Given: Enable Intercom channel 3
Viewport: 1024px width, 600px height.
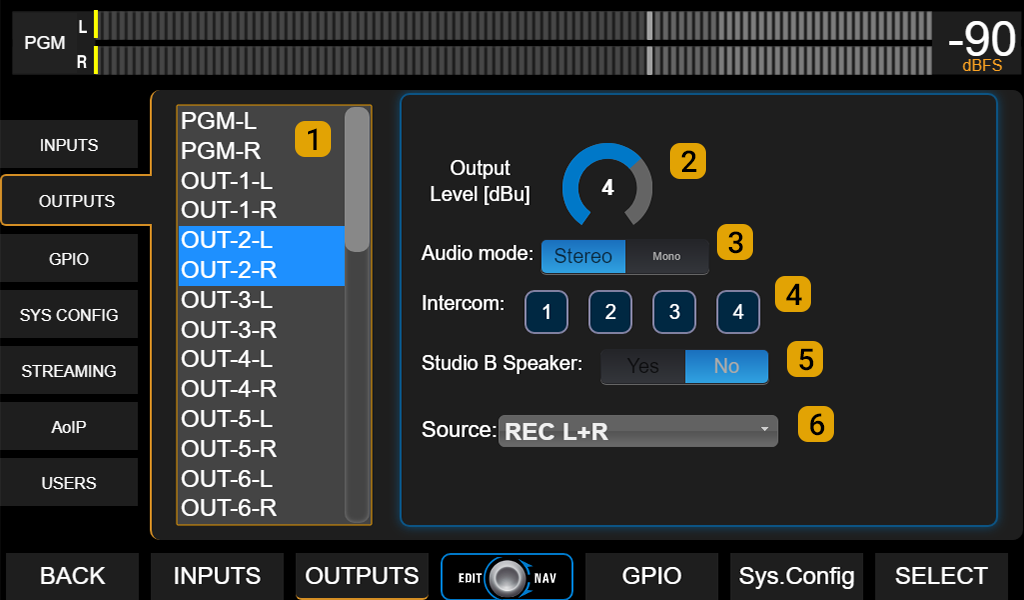Looking at the screenshot, I should coord(674,312).
